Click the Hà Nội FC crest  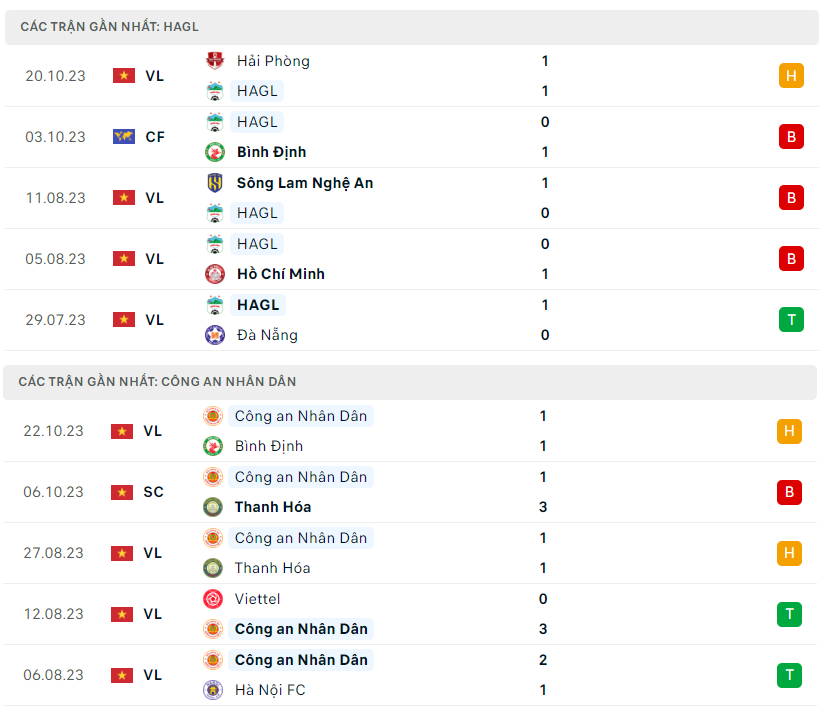(x=213, y=690)
